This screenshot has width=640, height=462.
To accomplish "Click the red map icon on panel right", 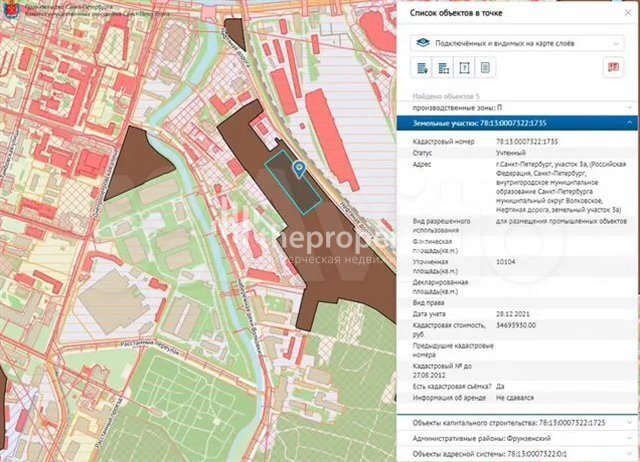I will [612, 68].
